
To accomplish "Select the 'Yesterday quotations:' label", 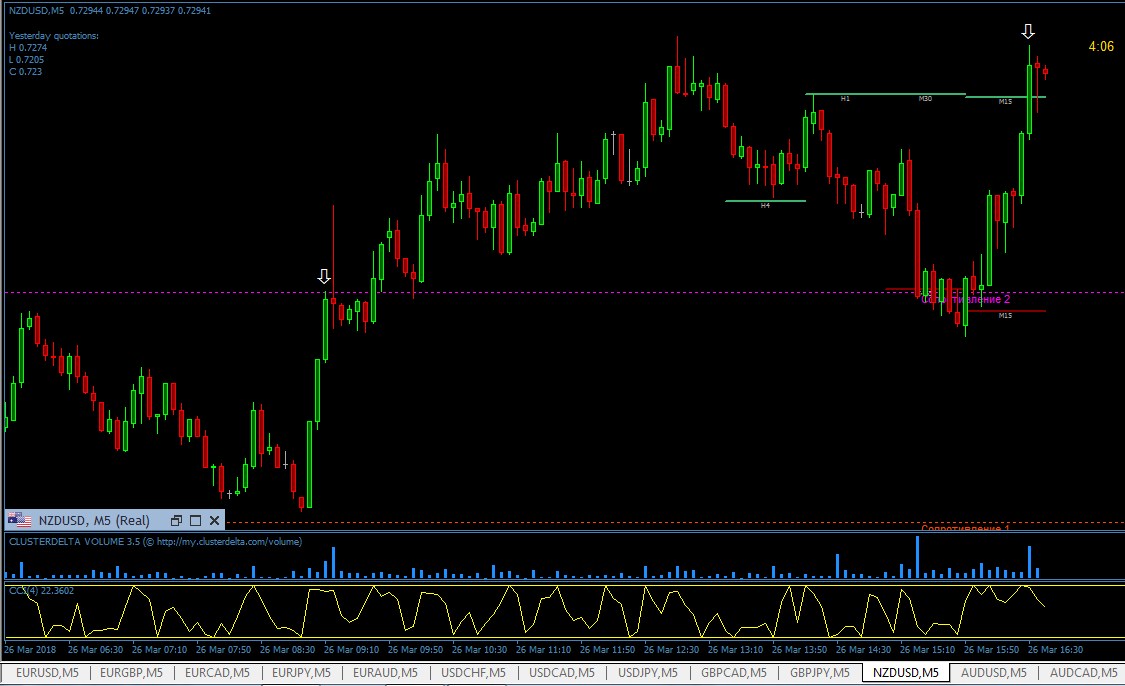I will (x=54, y=36).
